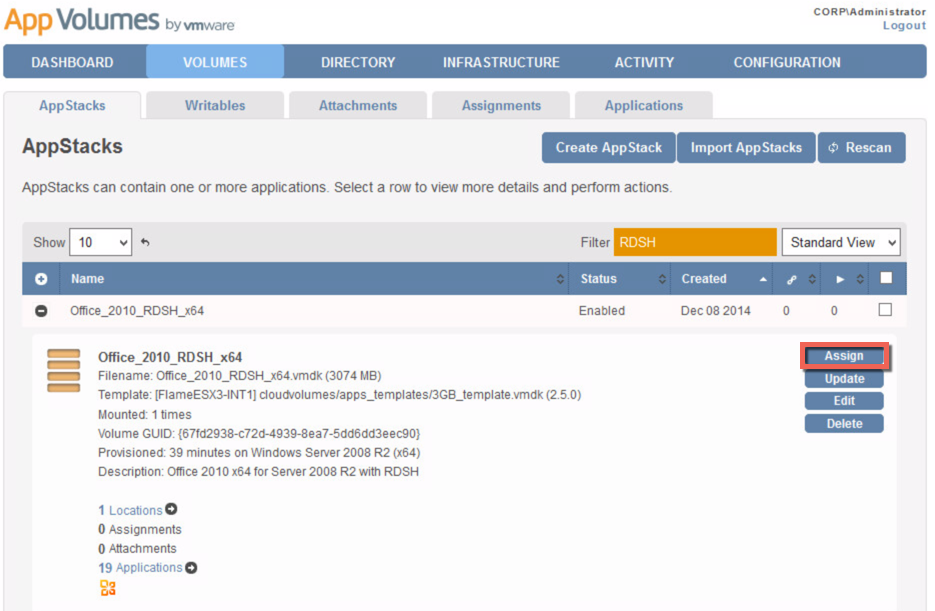Click the AppStack stacked volumes icon
Screen dimensions: 935x611
(63, 371)
